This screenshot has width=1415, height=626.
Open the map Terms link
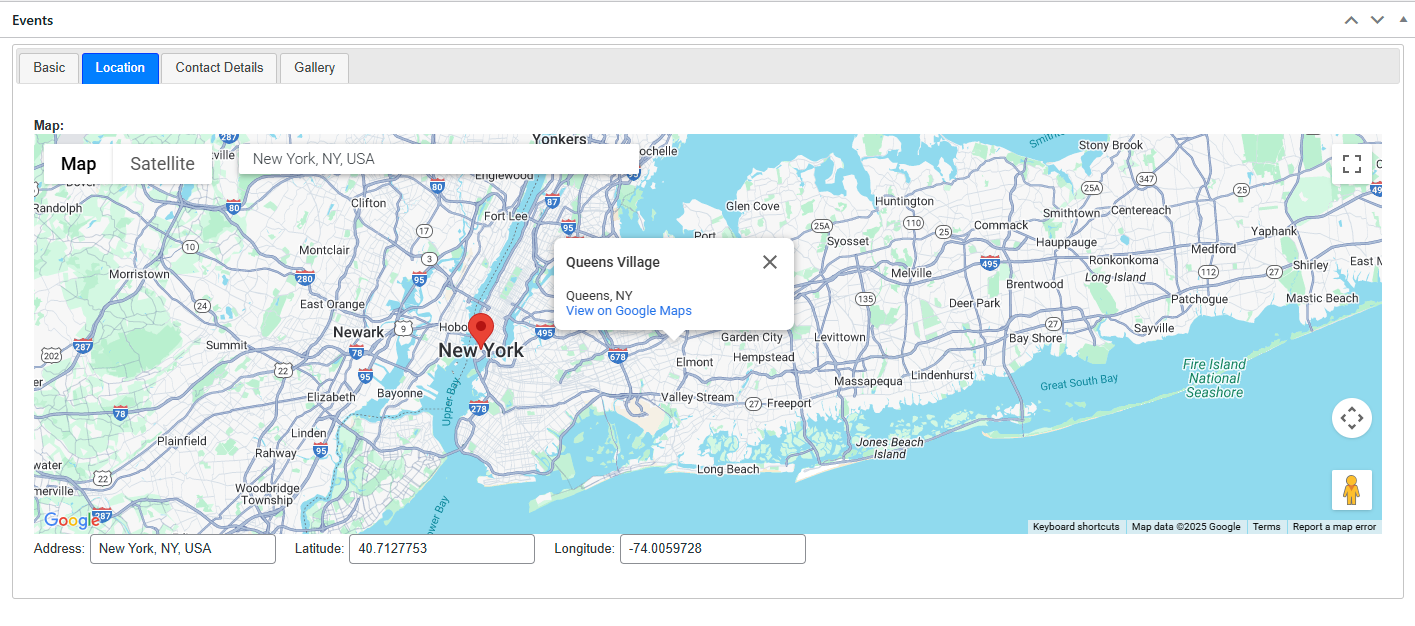(x=1266, y=527)
